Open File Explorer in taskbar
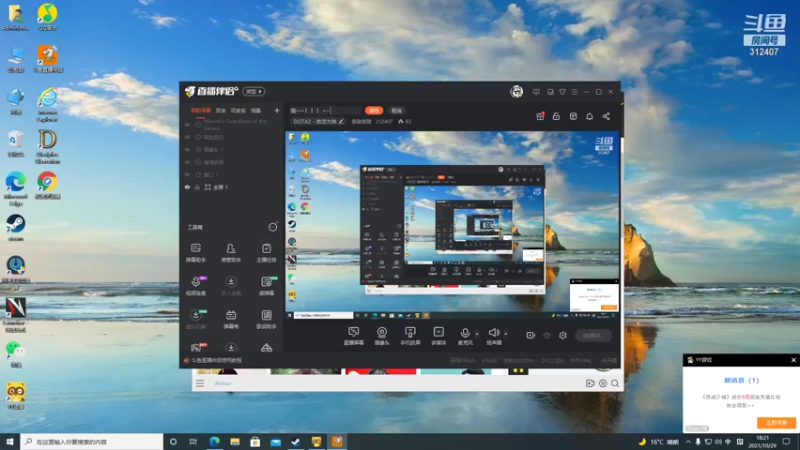 tap(235, 442)
